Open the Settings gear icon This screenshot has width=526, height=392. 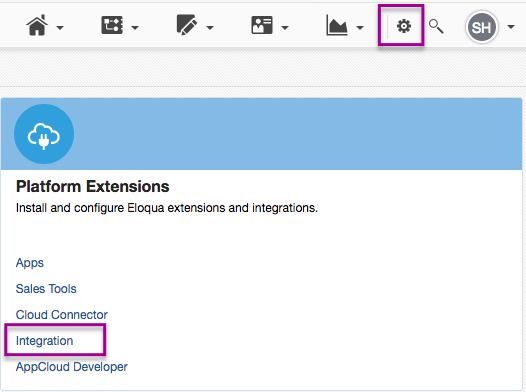(x=404, y=26)
